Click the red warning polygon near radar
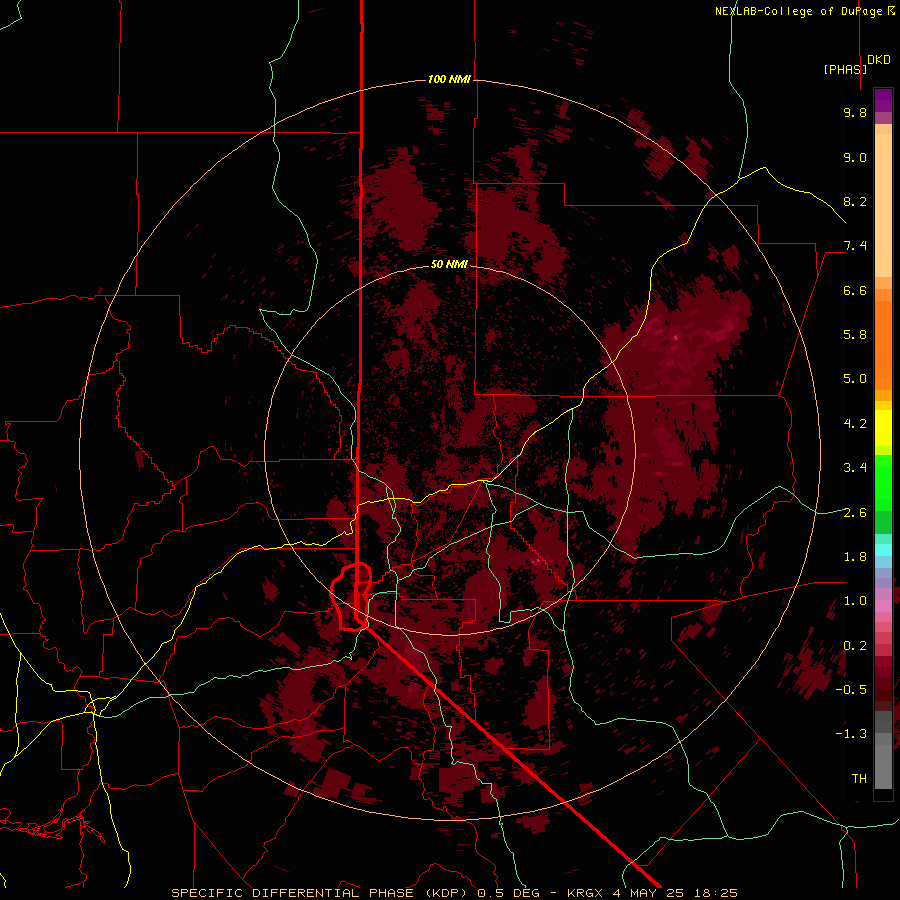This screenshot has width=900, height=900. click(x=351, y=597)
